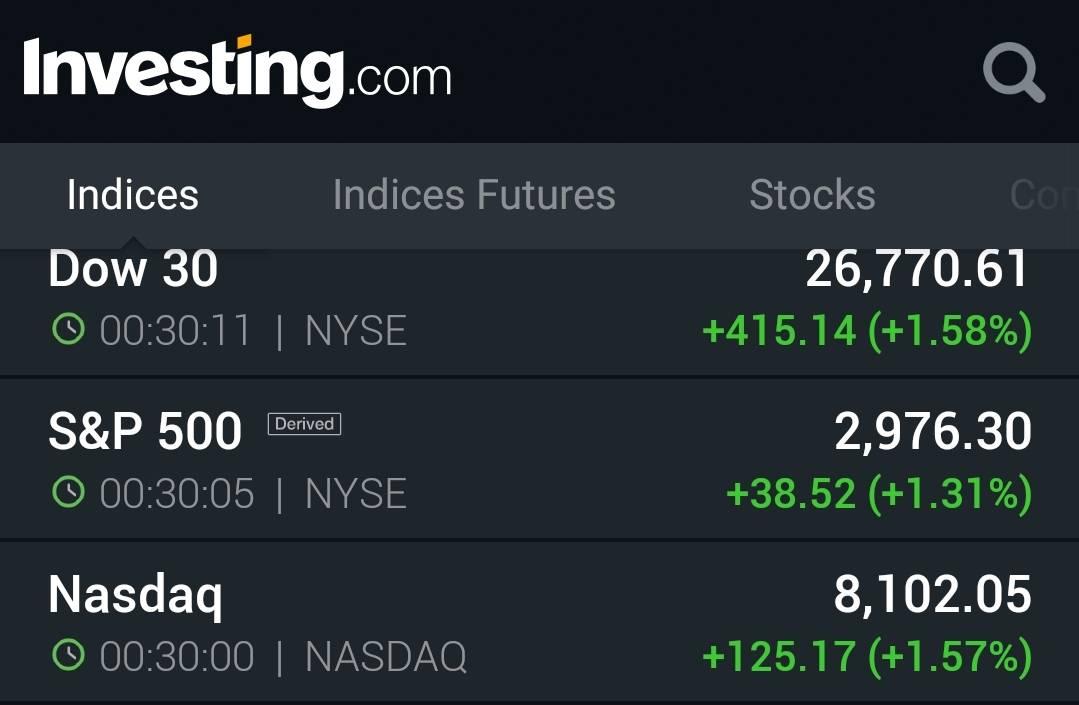The image size is (1079, 705).
Task: Tap S&P 500 change +38.52 (+1.31%)
Action: (x=878, y=494)
